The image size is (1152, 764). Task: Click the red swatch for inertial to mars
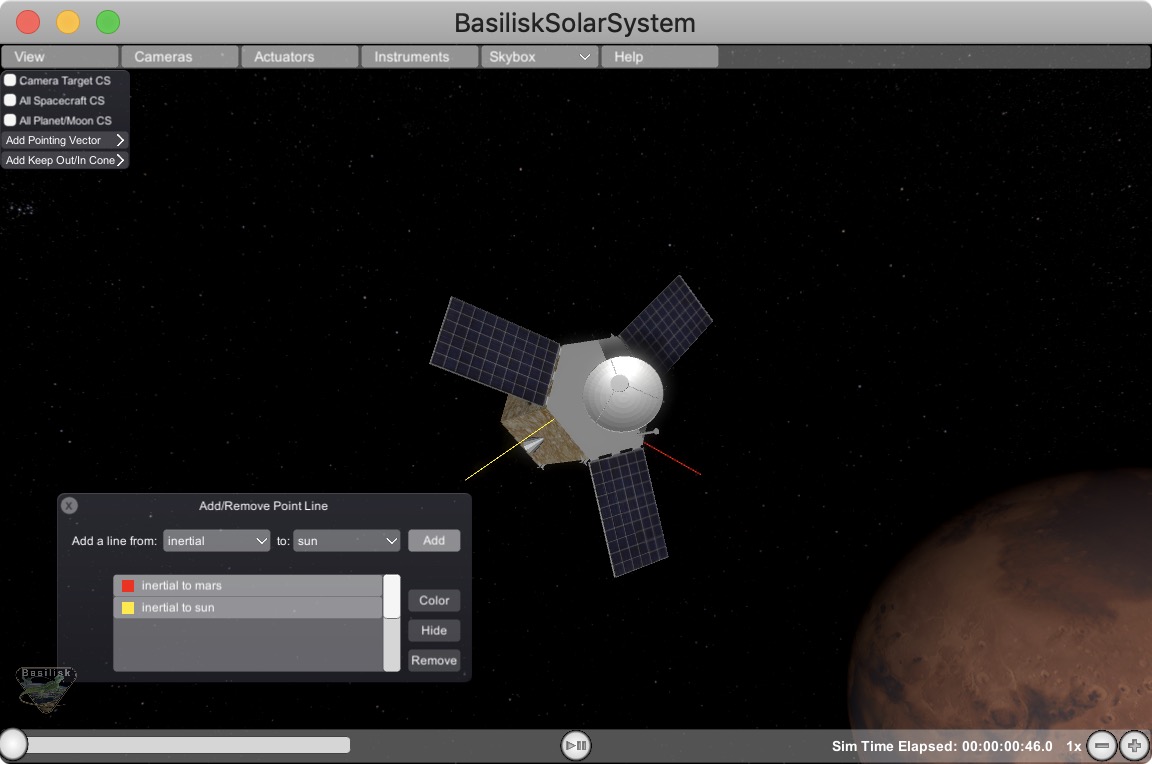click(128, 586)
